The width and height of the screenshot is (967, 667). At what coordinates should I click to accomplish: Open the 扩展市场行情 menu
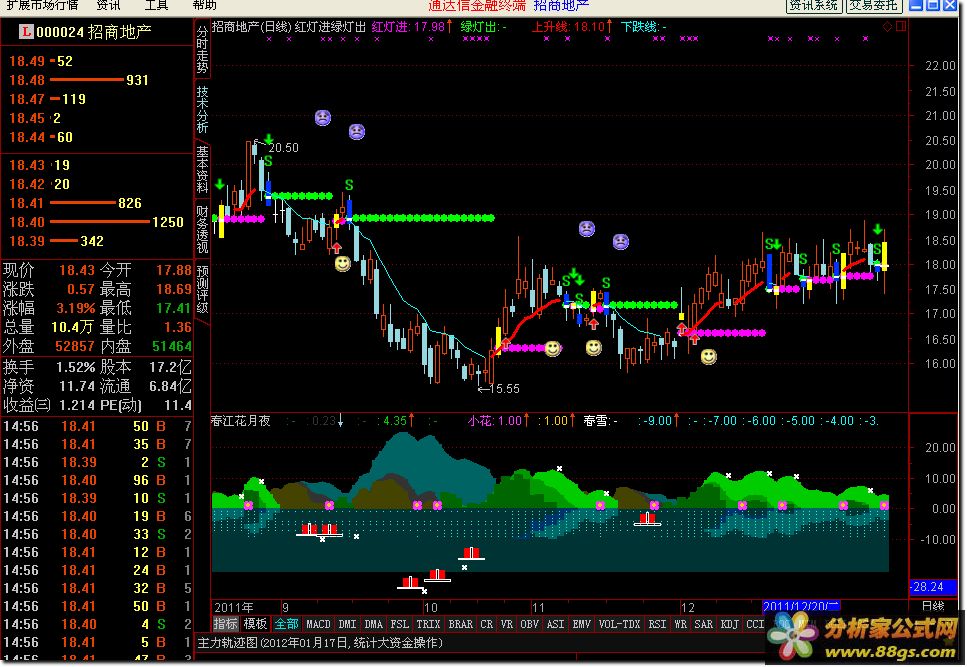pyautogui.click(x=43, y=6)
